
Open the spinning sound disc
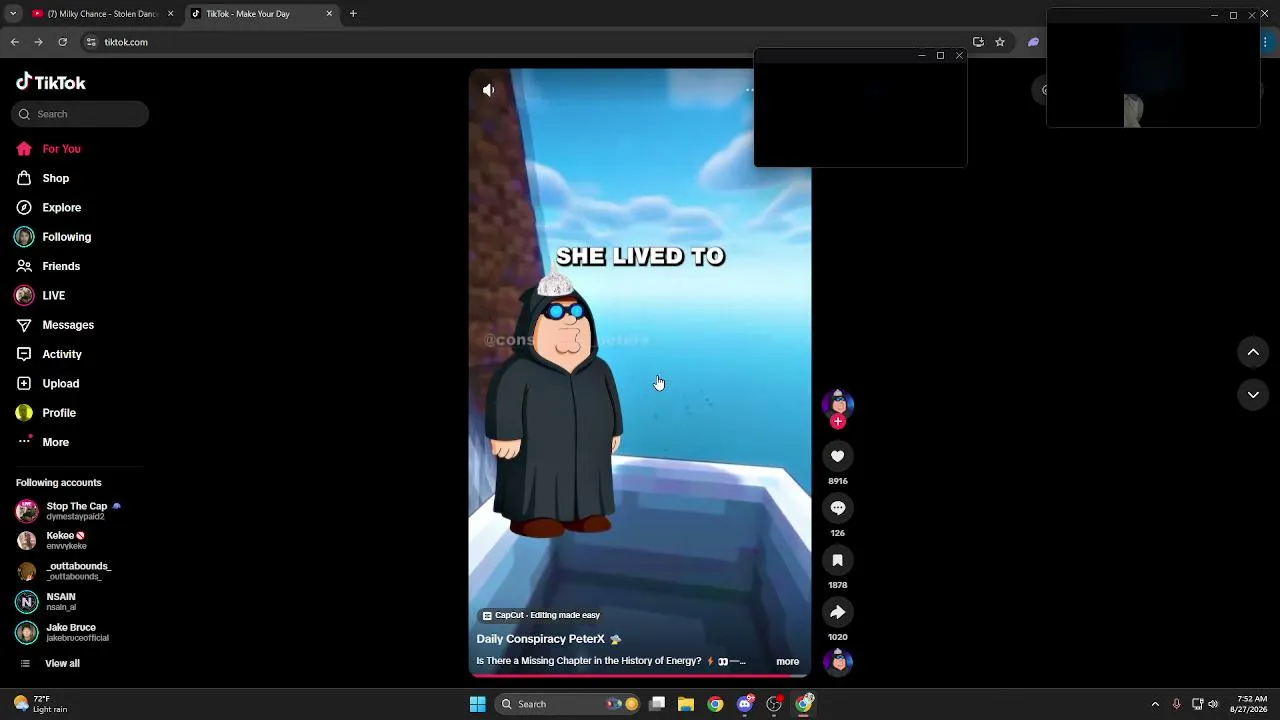coord(838,661)
